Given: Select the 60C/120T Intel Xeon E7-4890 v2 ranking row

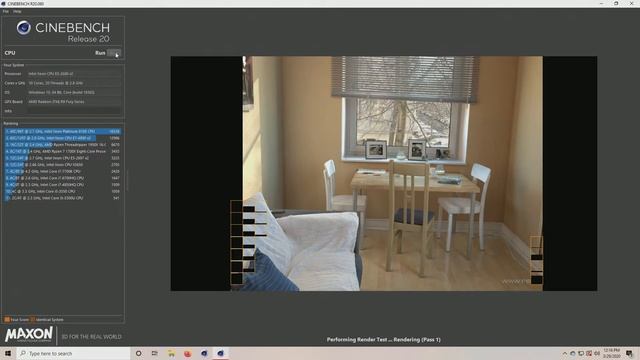Looking at the screenshot, I should [x=63, y=138].
